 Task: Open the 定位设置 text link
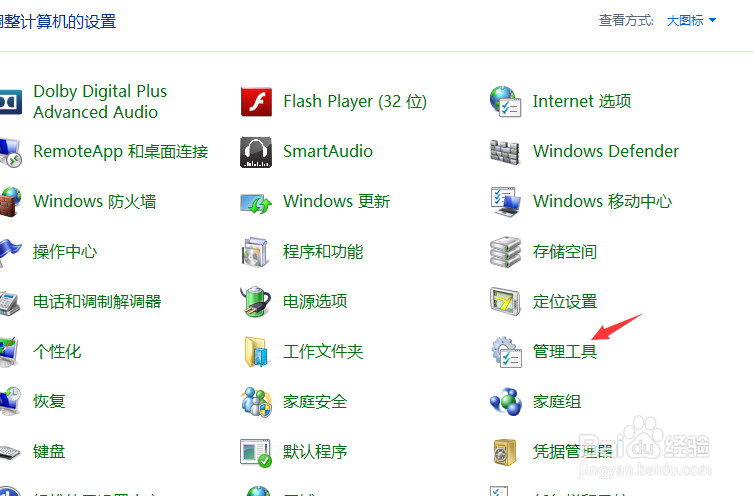click(565, 302)
